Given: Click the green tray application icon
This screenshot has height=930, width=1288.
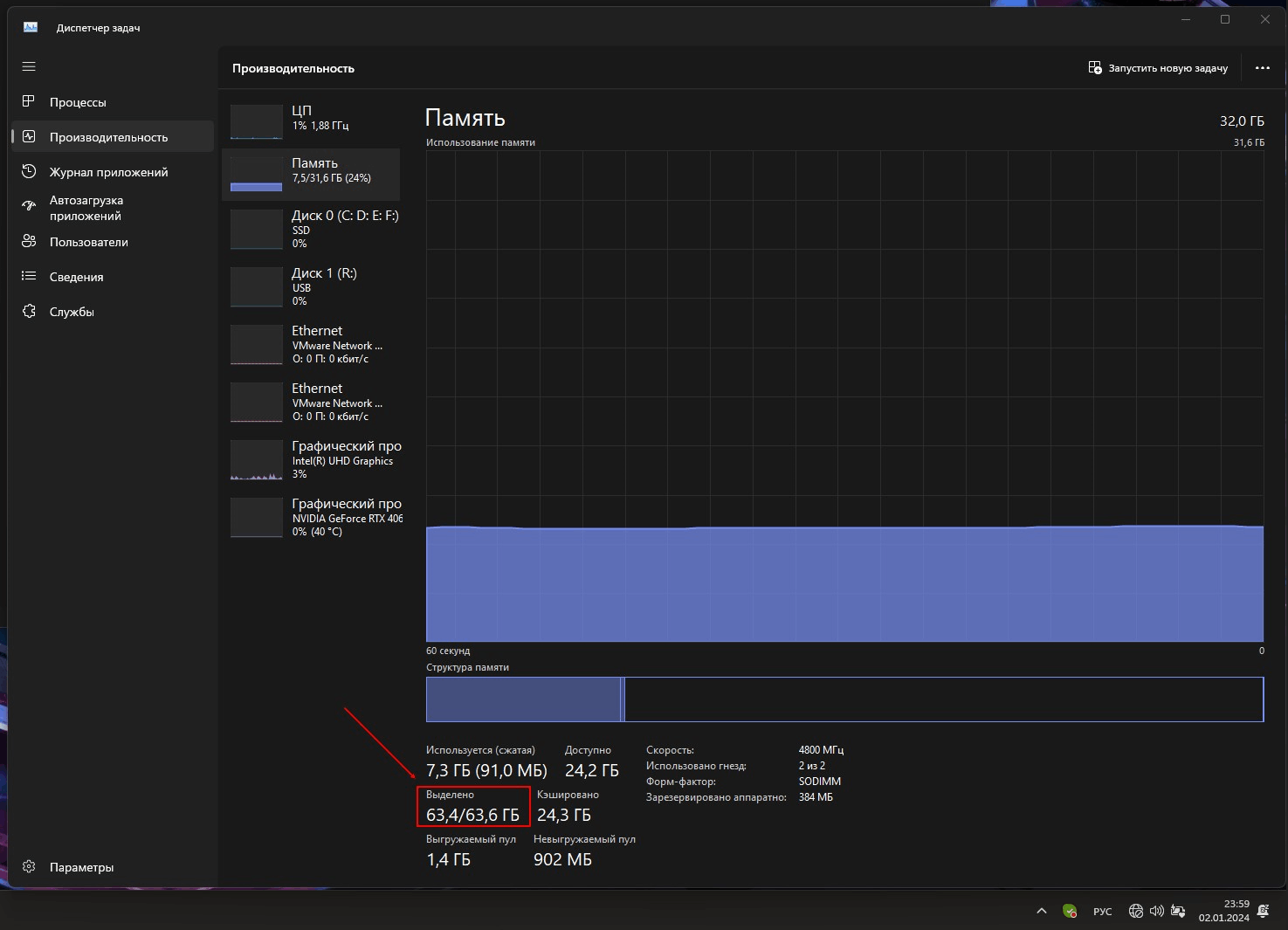Looking at the screenshot, I should click(1070, 911).
